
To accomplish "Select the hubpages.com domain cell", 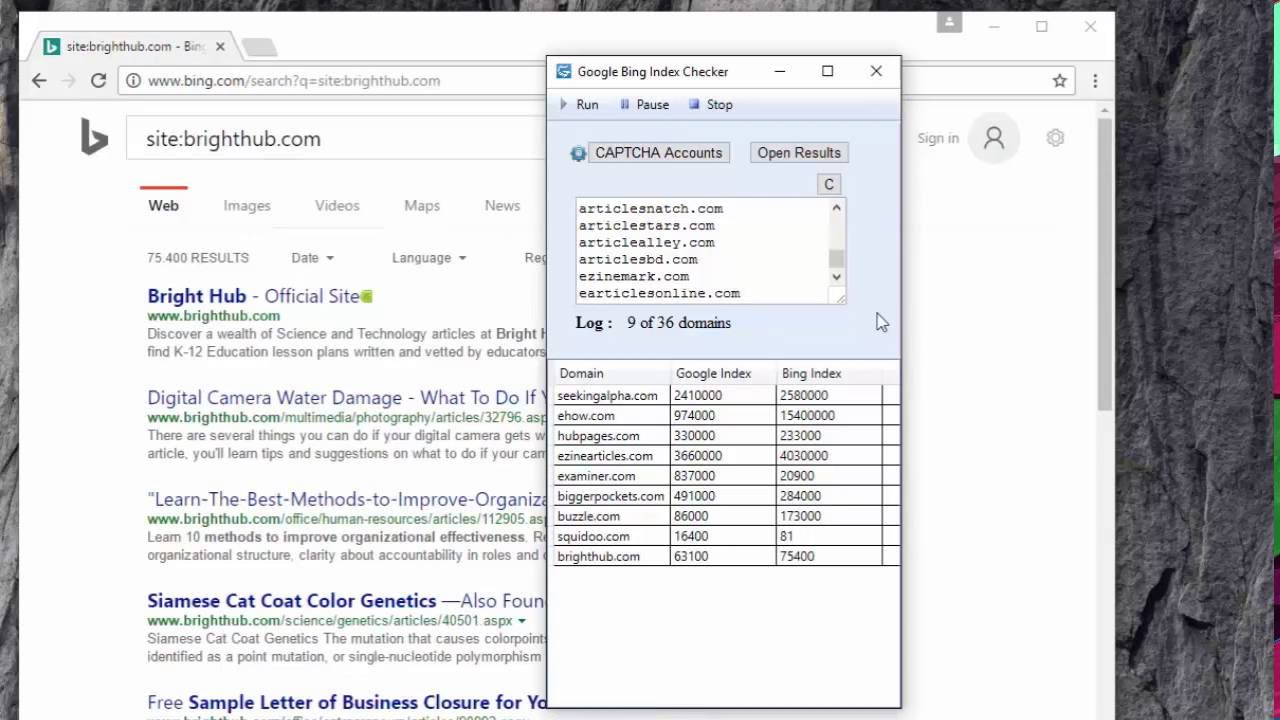I will (612, 436).
